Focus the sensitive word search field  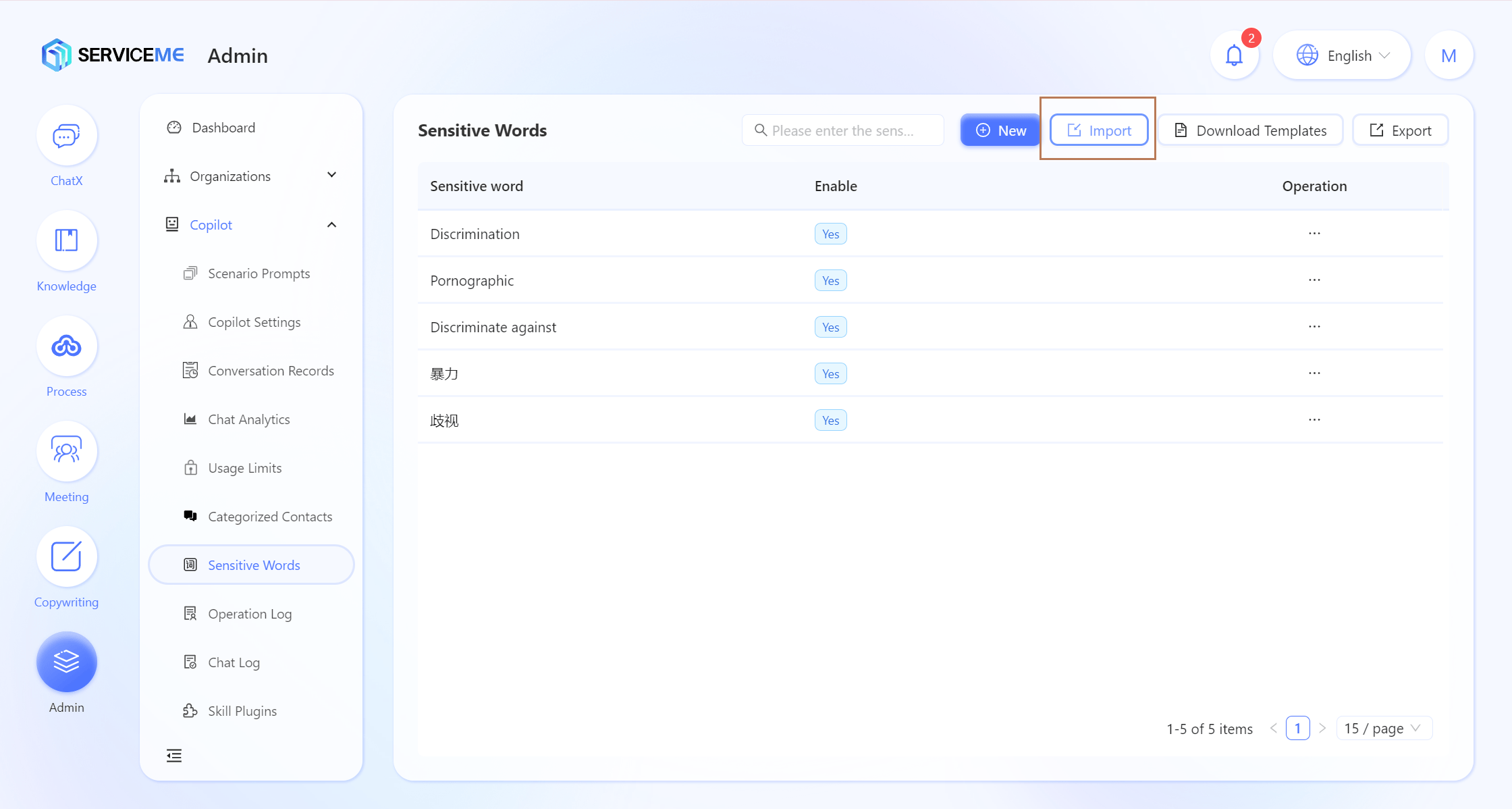[844, 130]
